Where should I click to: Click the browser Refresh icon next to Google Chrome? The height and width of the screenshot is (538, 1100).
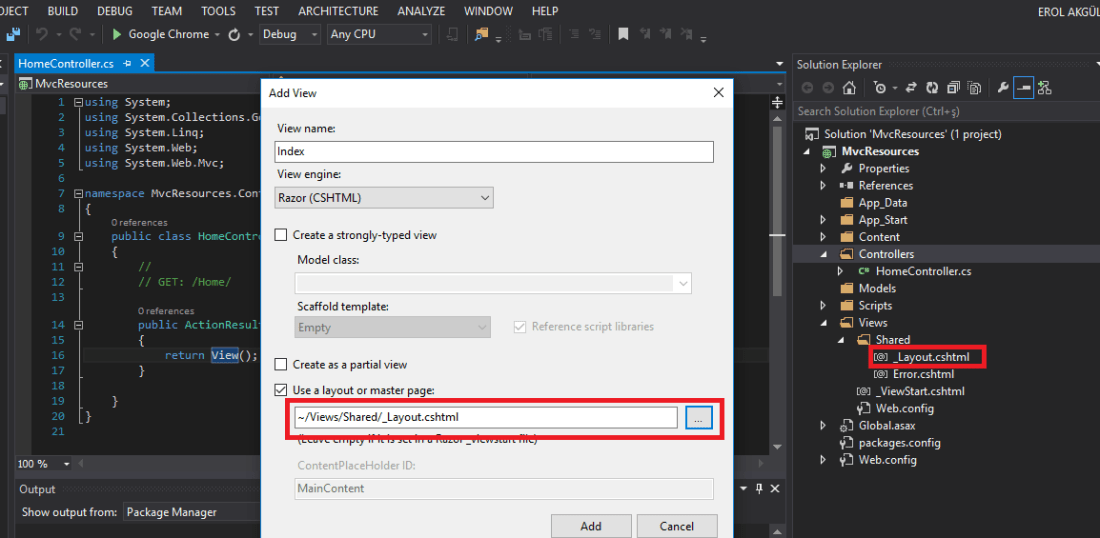tap(234, 34)
